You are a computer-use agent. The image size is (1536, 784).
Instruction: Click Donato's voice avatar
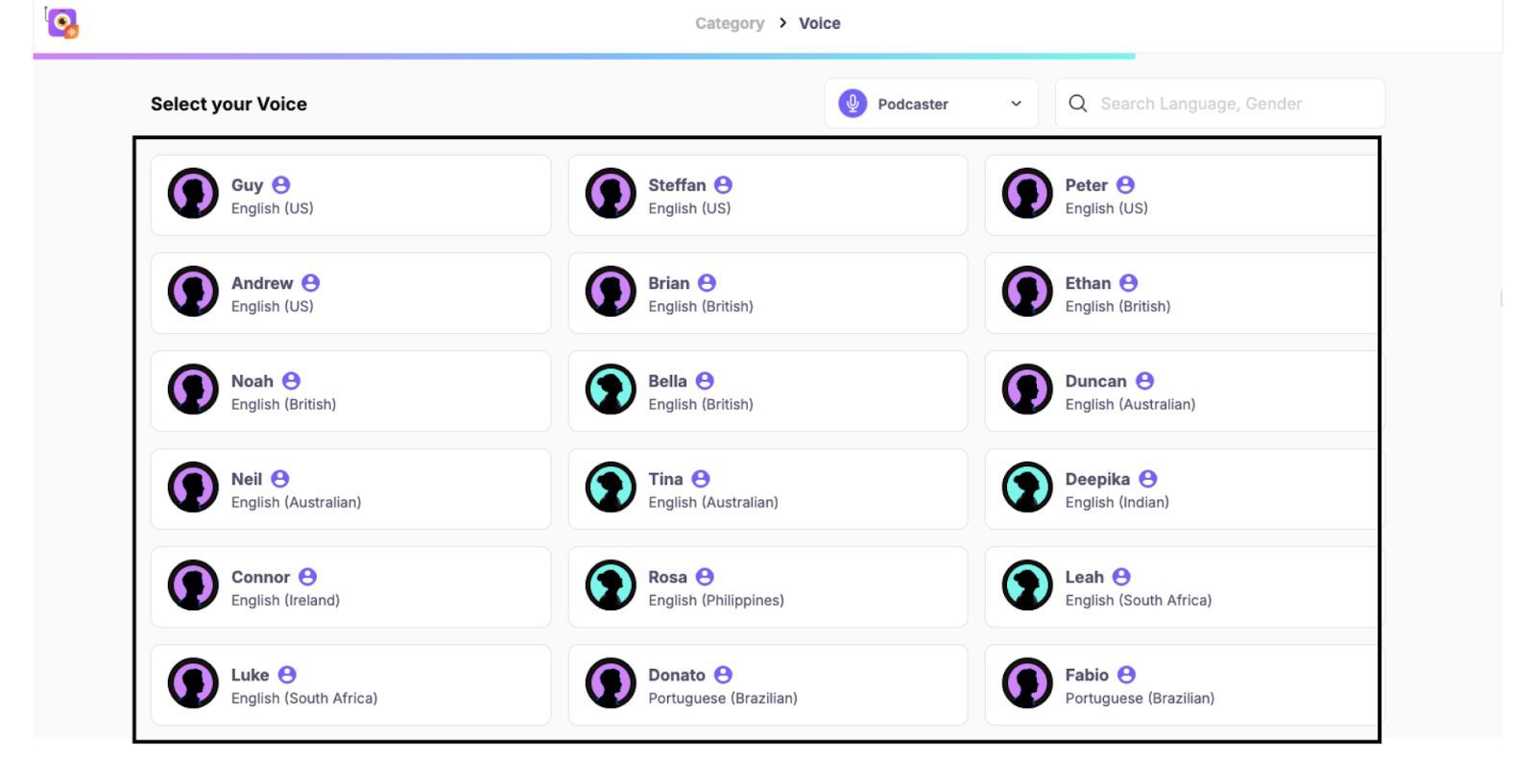point(611,683)
